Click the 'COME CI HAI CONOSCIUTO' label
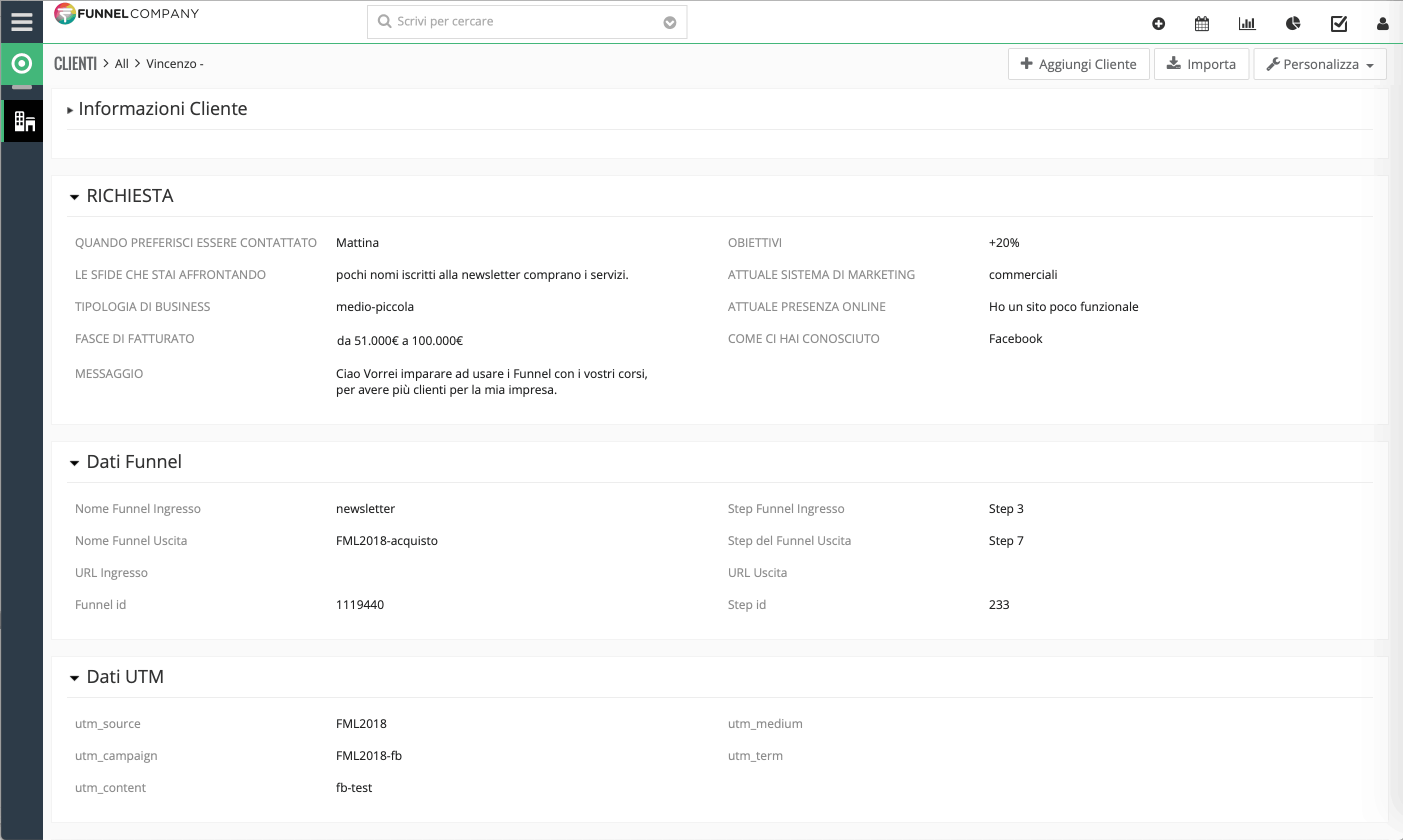 (803, 338)
